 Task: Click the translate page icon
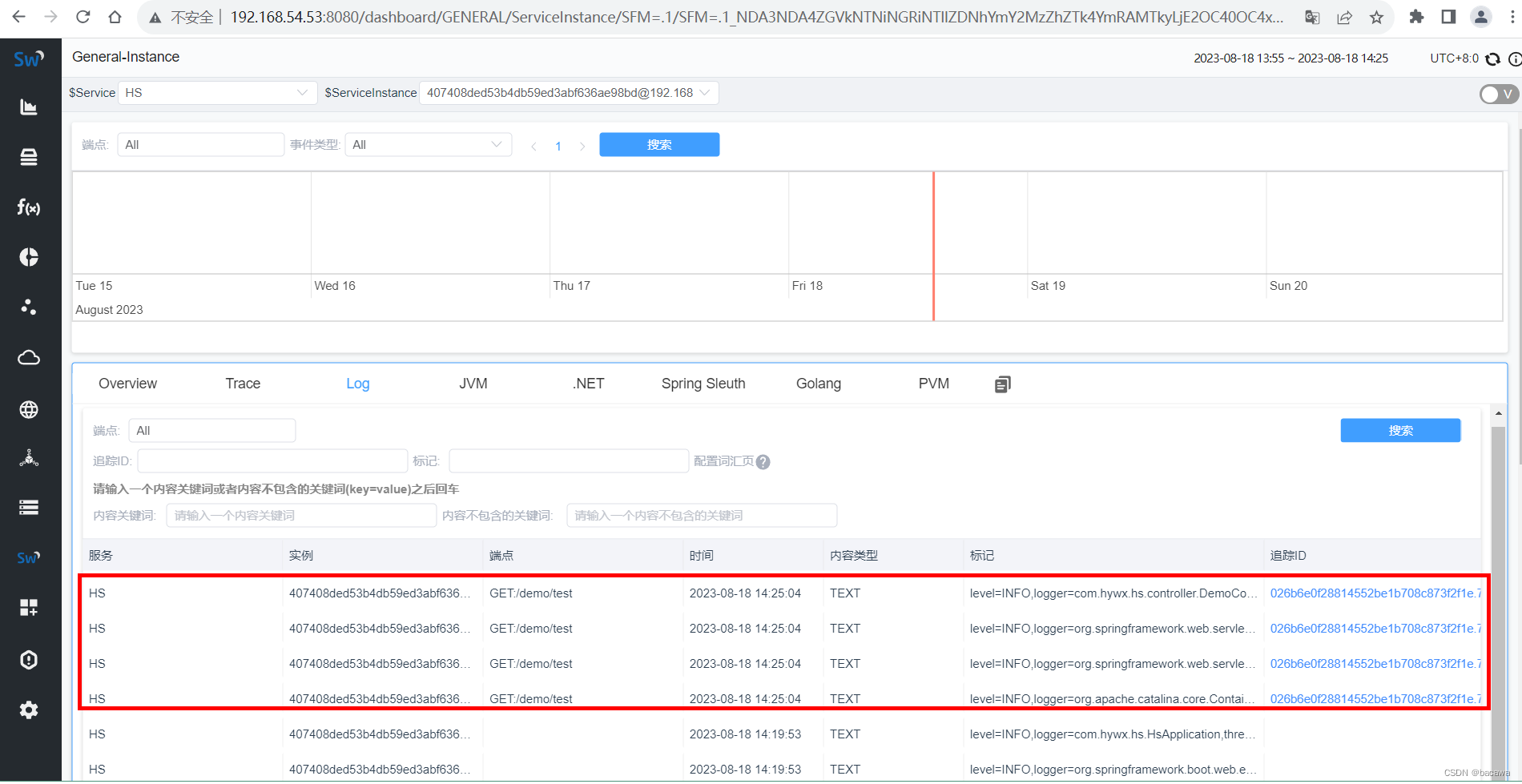pyautogui.click(x=1312, y=17)
